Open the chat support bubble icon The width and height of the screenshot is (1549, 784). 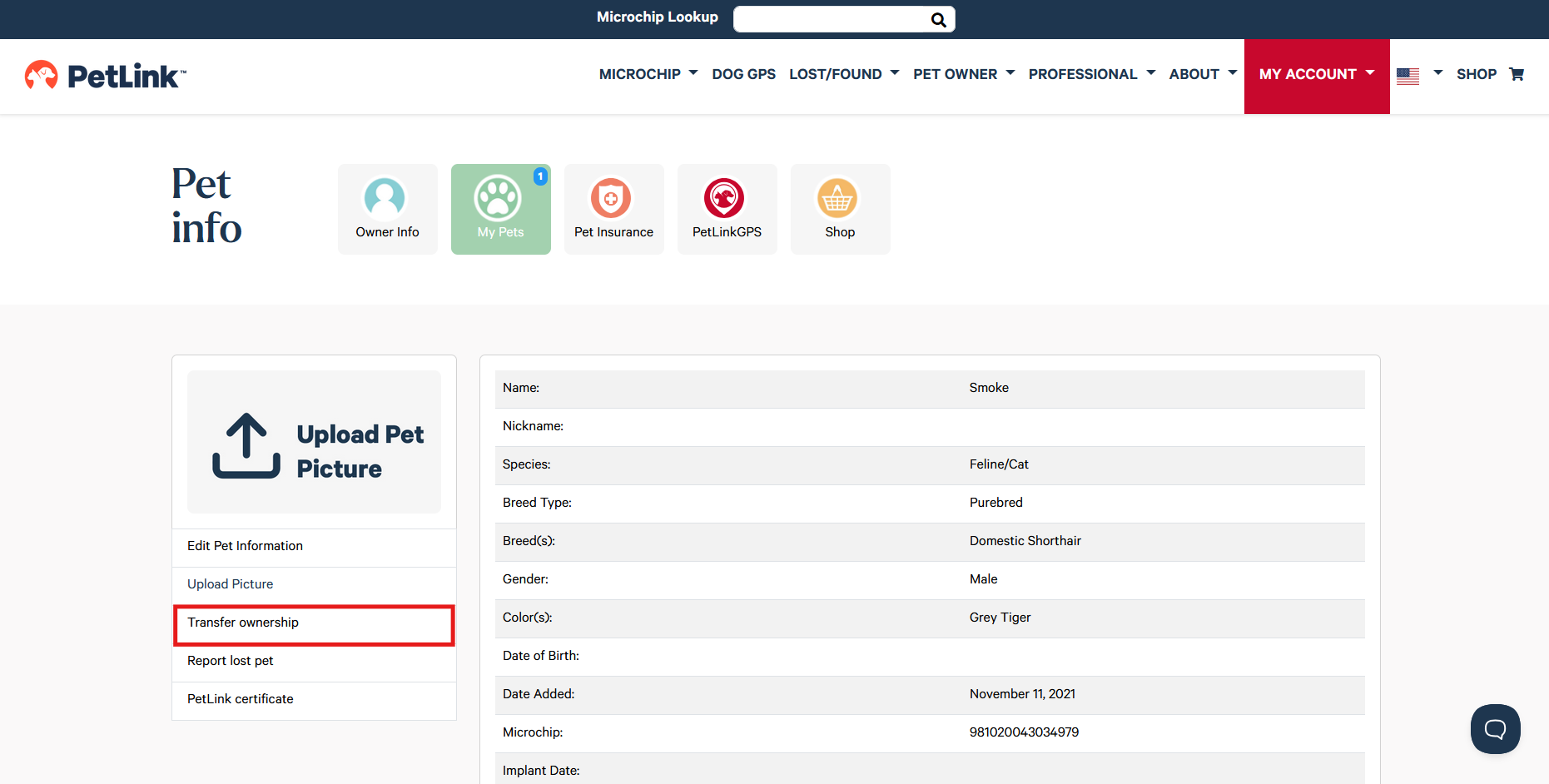click(x=1496, y=729)
